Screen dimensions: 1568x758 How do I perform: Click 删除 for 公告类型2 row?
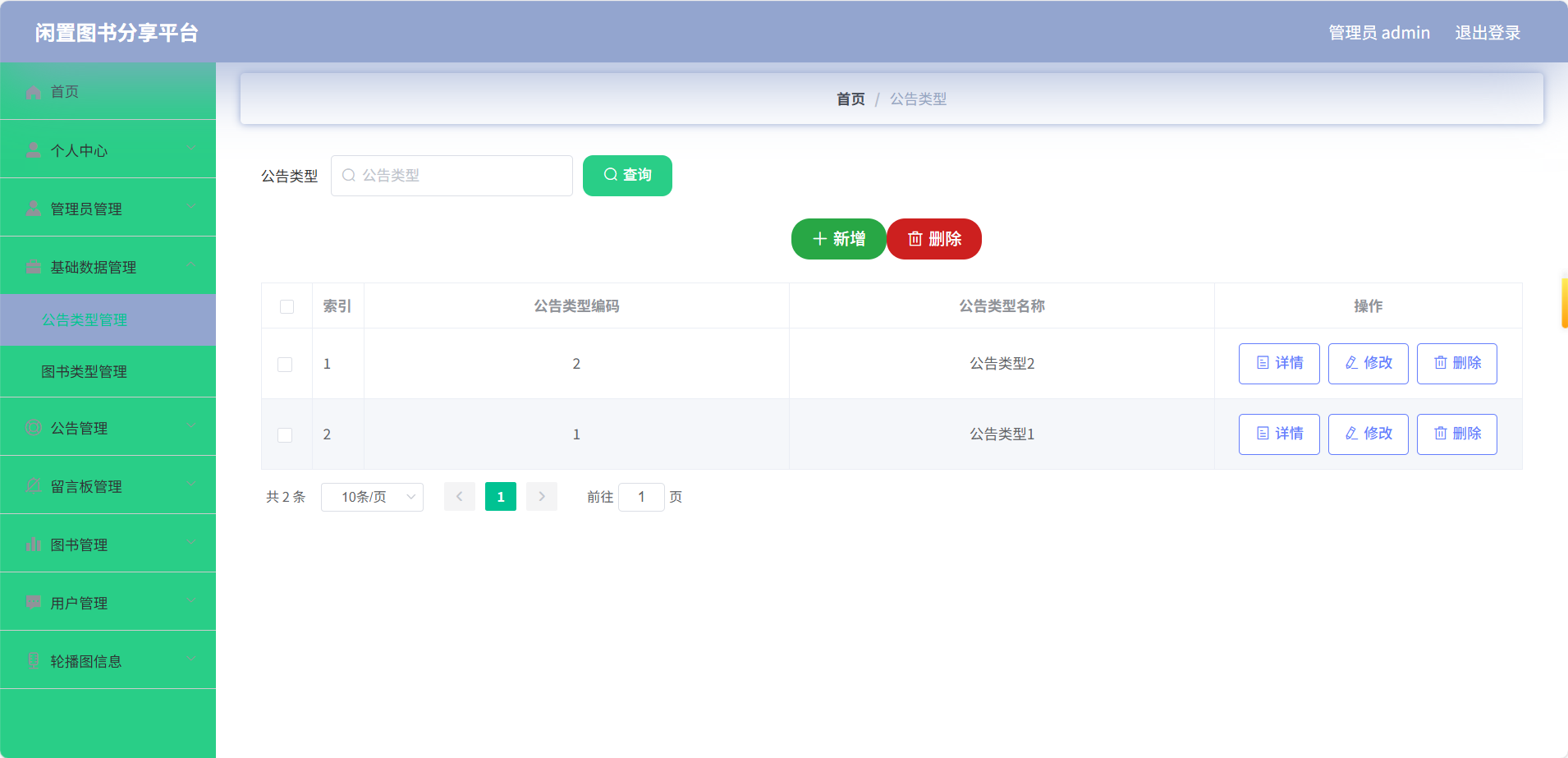coord(1457,364)
